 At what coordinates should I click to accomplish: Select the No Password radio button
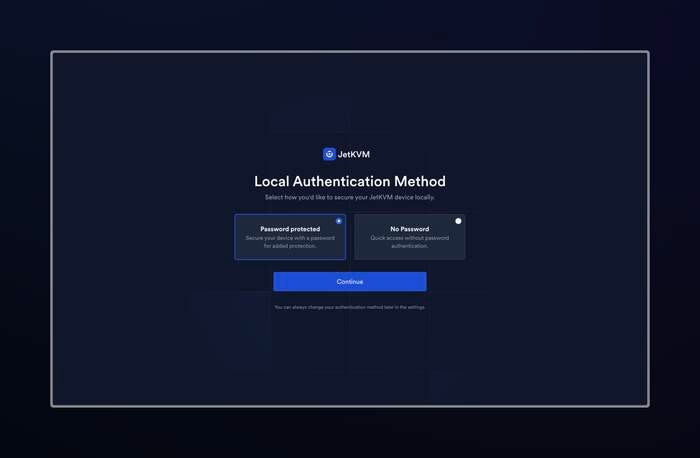pos(458,221)
